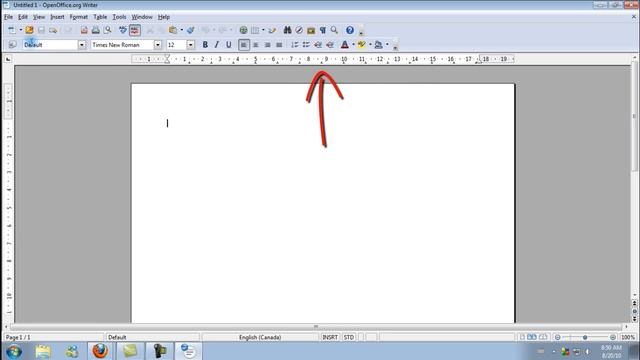The width and height of the screenshot is (640, 360).
Task: Click the zoom slider in status bar
Action: click(585, 338)
